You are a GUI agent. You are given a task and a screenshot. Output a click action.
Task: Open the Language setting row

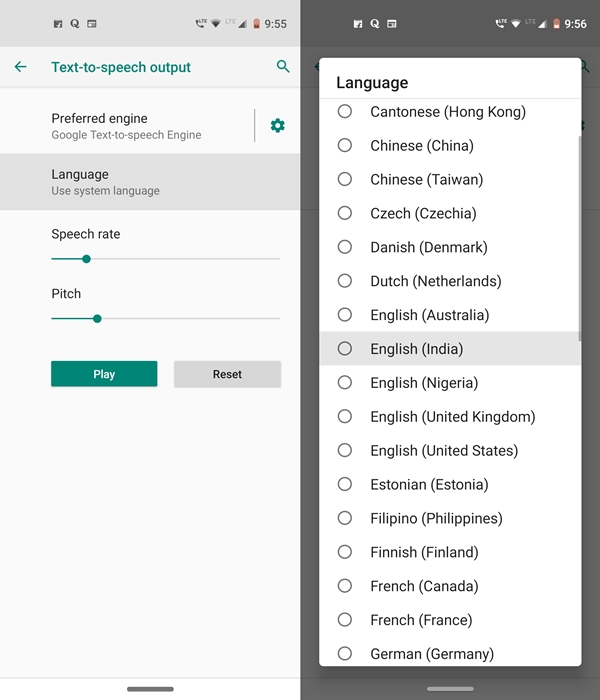tap(150, 182)
